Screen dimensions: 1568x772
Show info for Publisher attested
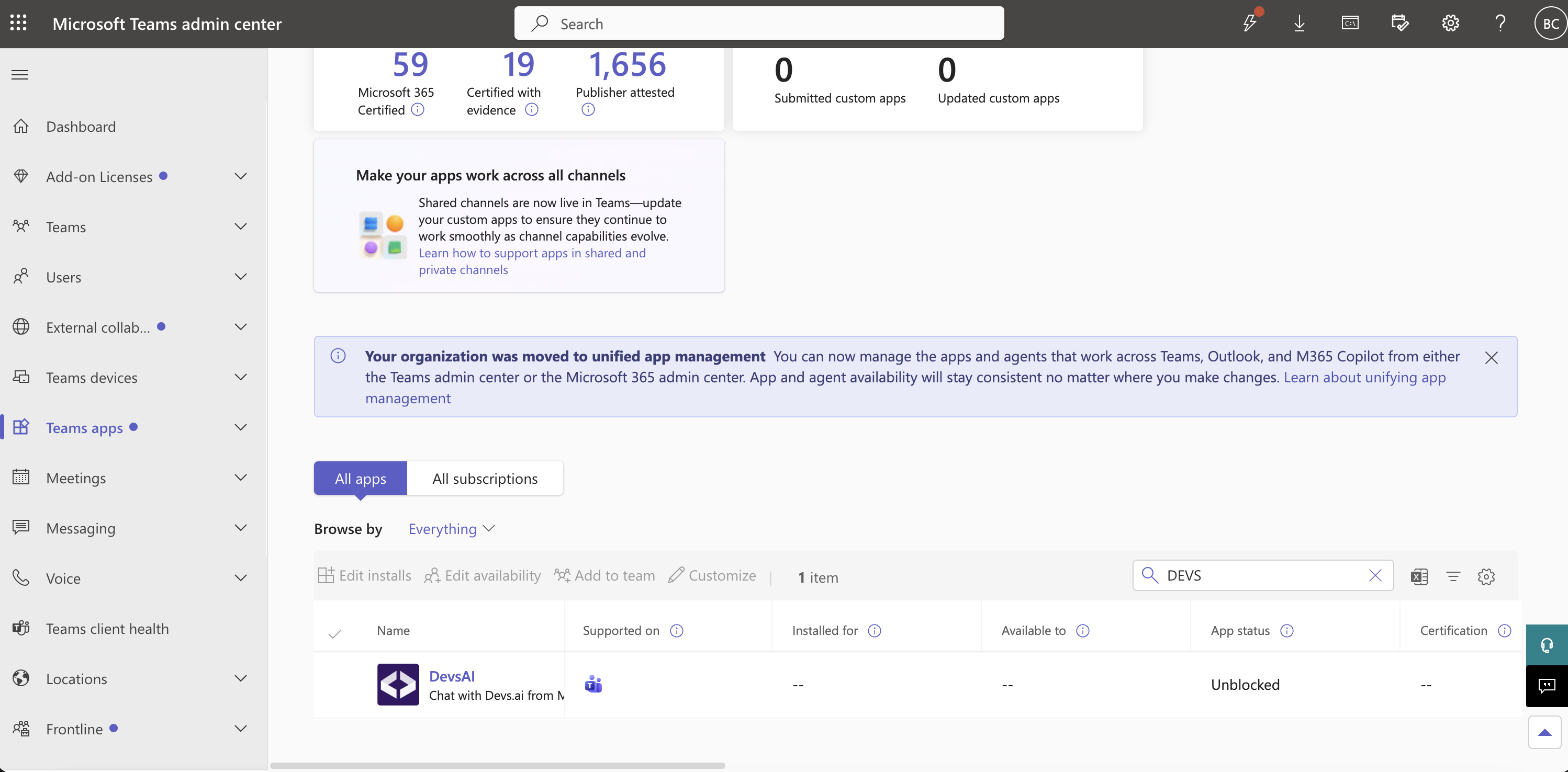pyautogui.click(x=588, y=109)
